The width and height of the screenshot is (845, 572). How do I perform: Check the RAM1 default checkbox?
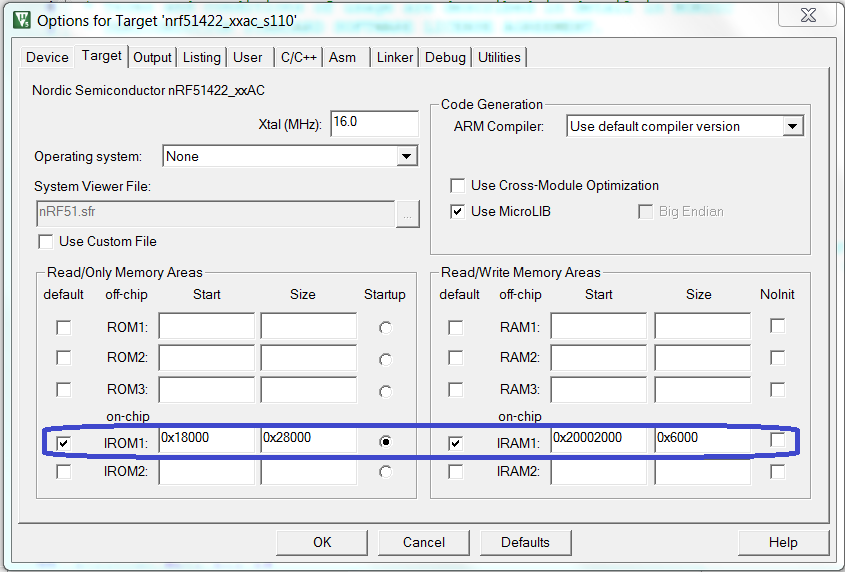pyautogui.click(x=456, y=327)
